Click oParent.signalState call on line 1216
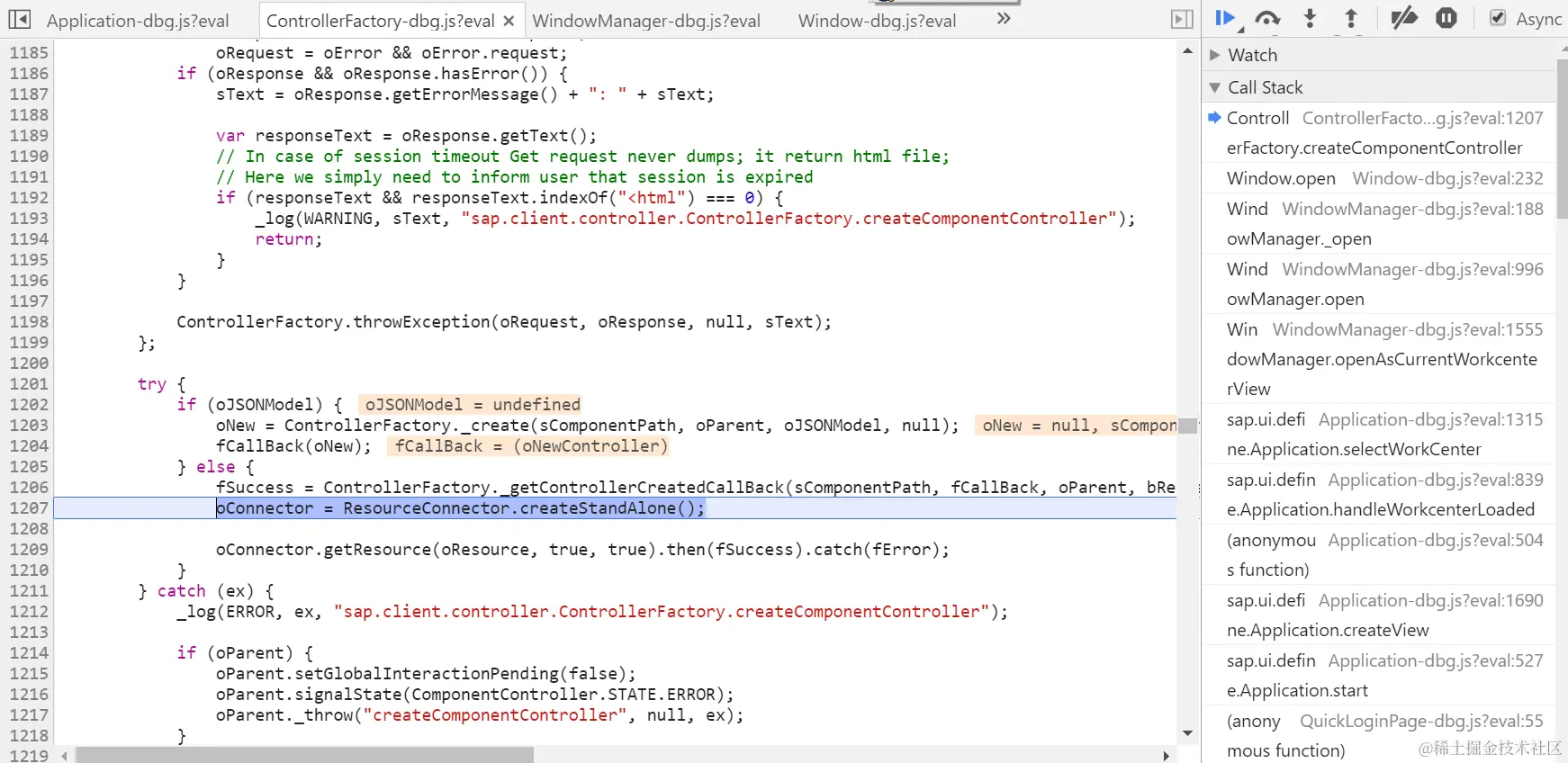 pyautogui.click(x=474, y=695)
